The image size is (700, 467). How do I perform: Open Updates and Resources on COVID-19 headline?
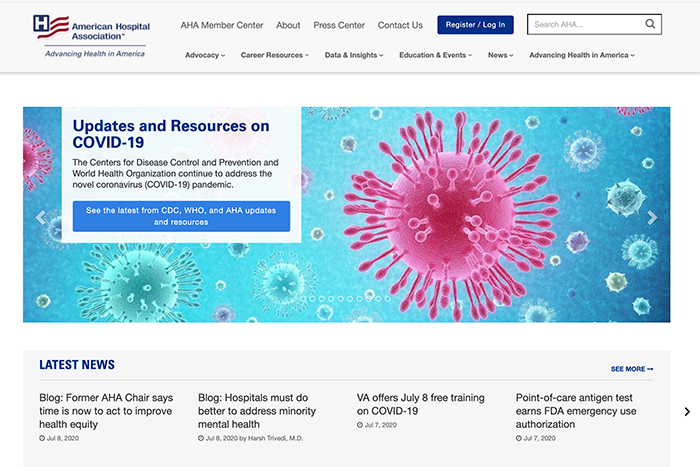(171, 134)
